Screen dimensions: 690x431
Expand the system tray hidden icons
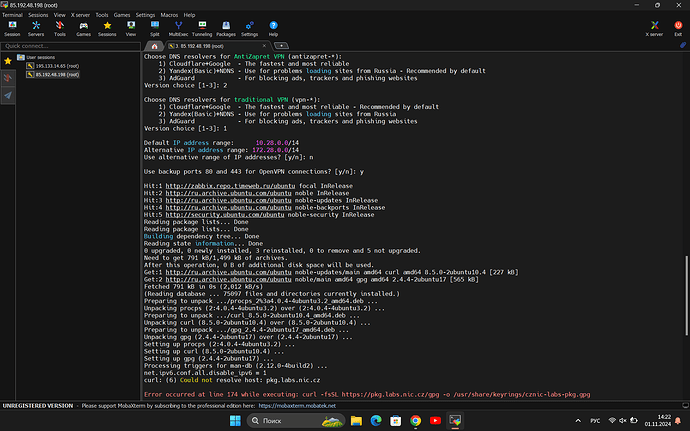point(578,421)
